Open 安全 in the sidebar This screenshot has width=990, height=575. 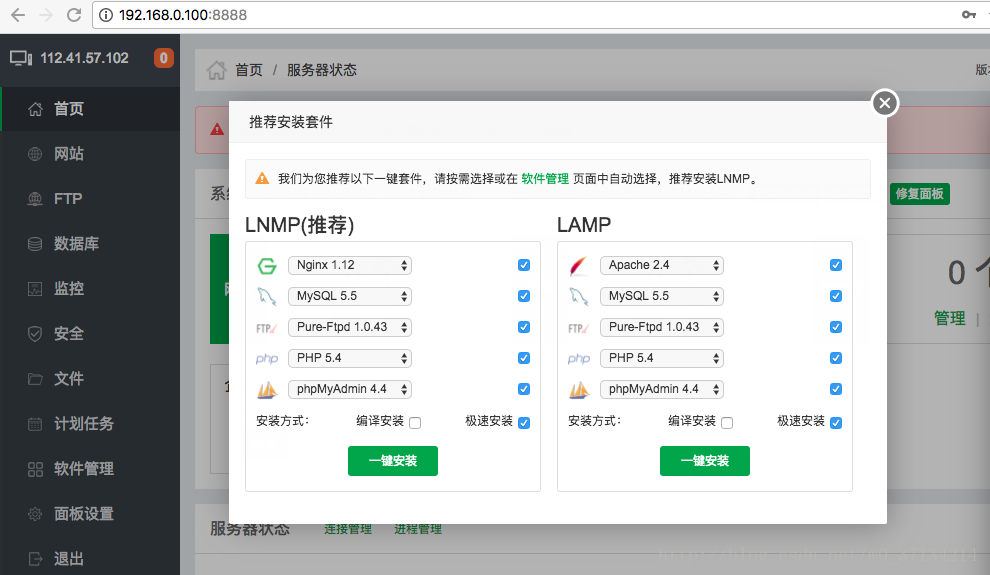coord(90,333)
